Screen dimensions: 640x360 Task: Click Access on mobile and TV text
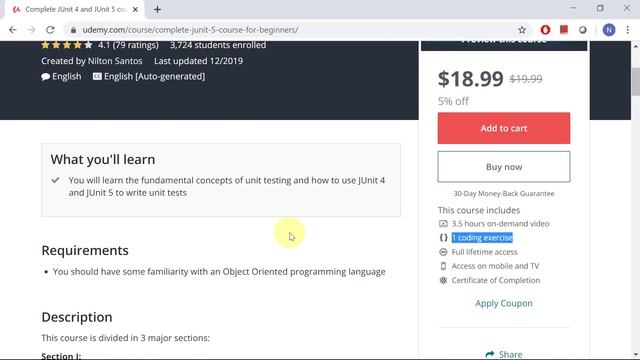495,266
